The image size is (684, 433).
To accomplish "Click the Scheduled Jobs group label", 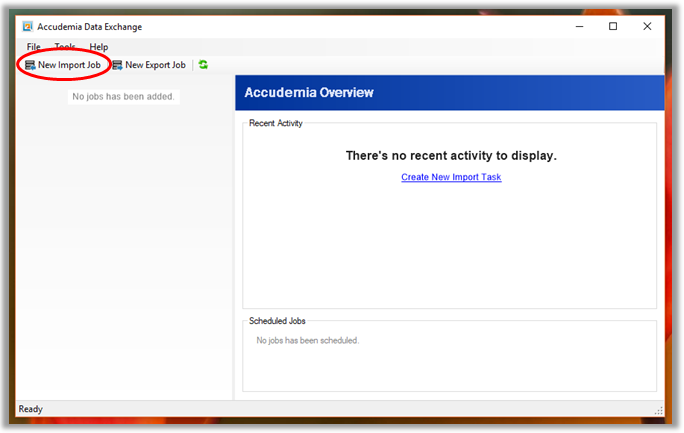I will coord(277,321).
